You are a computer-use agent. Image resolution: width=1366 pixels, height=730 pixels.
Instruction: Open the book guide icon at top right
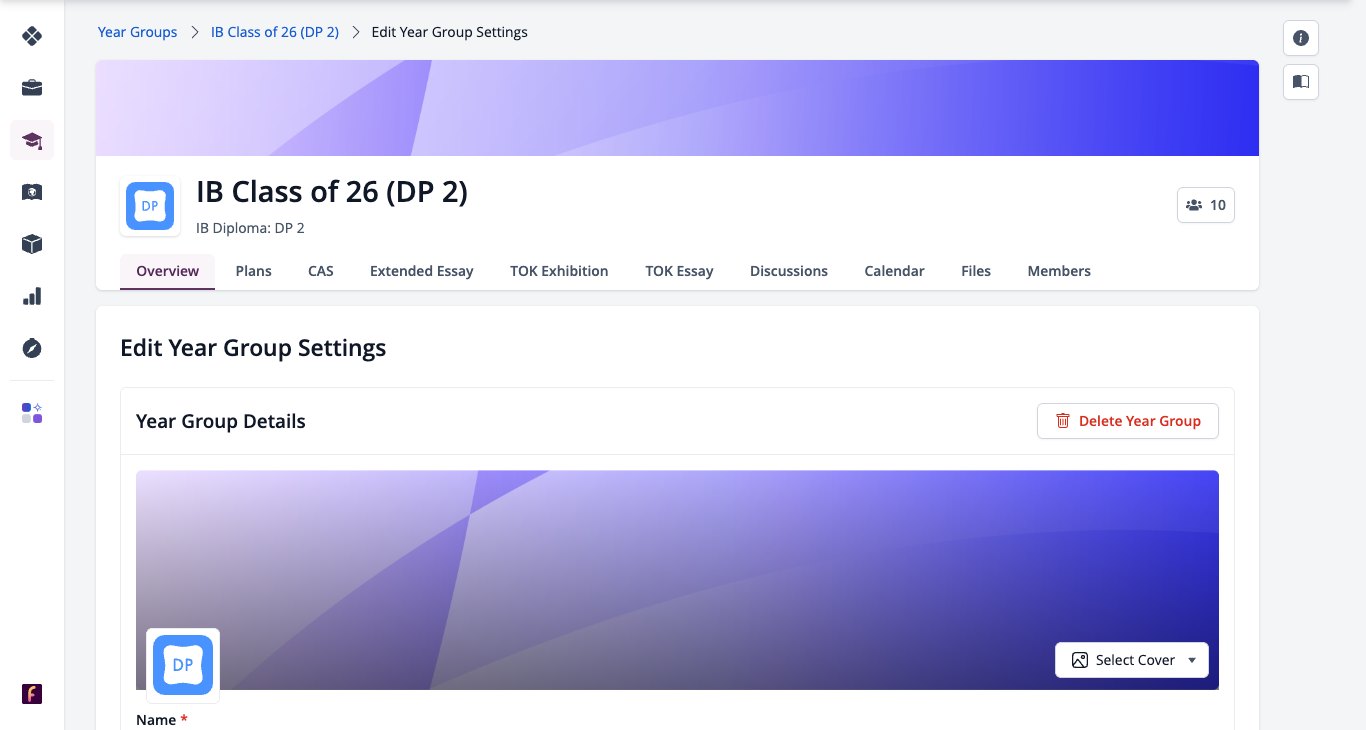point(1301,82)
